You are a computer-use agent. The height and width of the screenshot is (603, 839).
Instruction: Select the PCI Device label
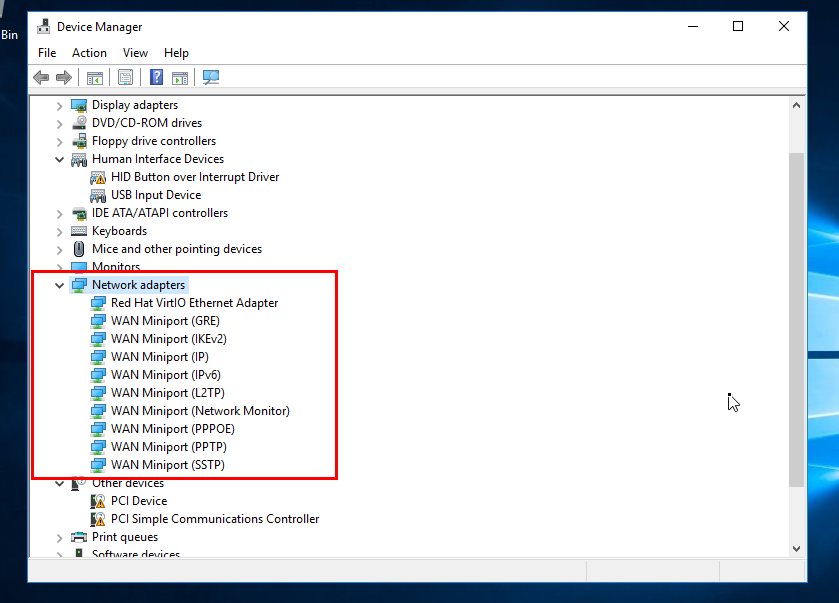point(139,501)
